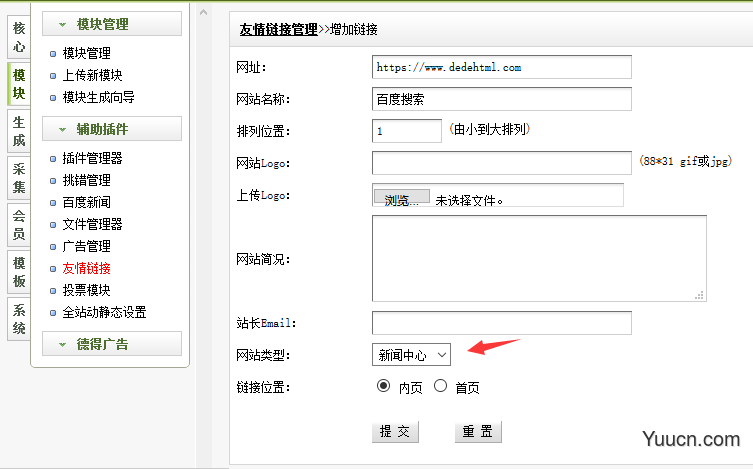
Task: Click the 友情链接管理 breadcrumb link
Action: (x=278, y=30)
